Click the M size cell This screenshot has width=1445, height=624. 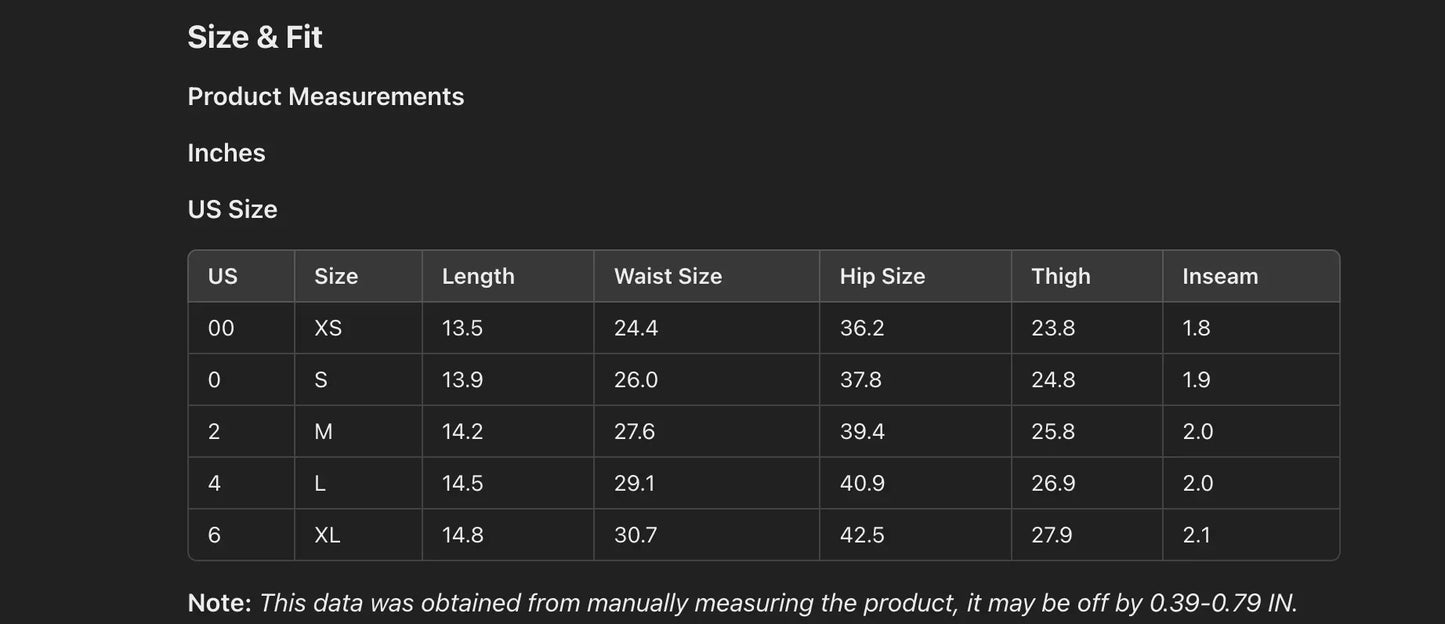(x=323, y=432)
